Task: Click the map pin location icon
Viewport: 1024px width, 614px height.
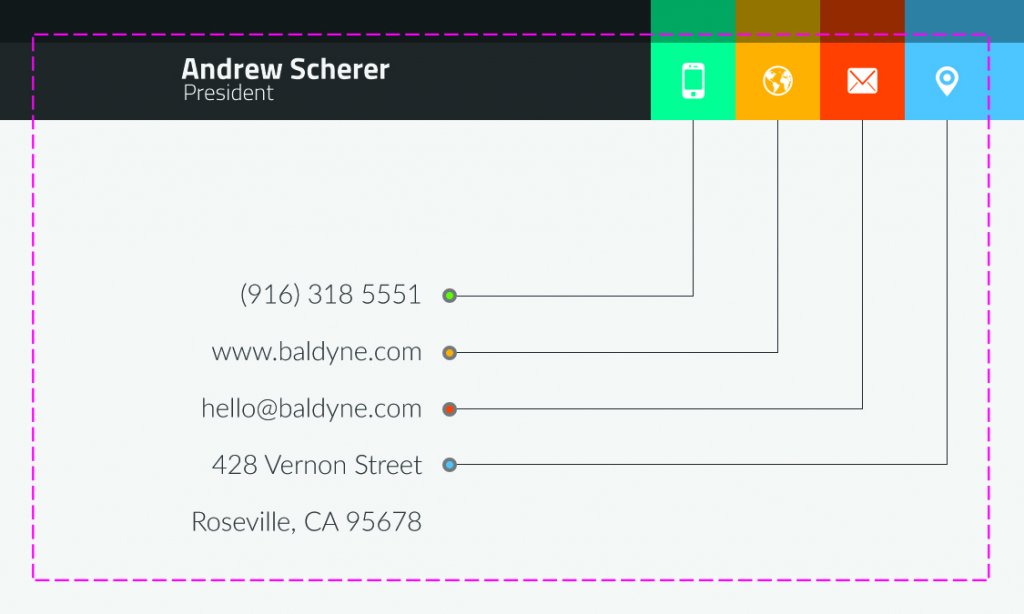Action: point(947,81)
